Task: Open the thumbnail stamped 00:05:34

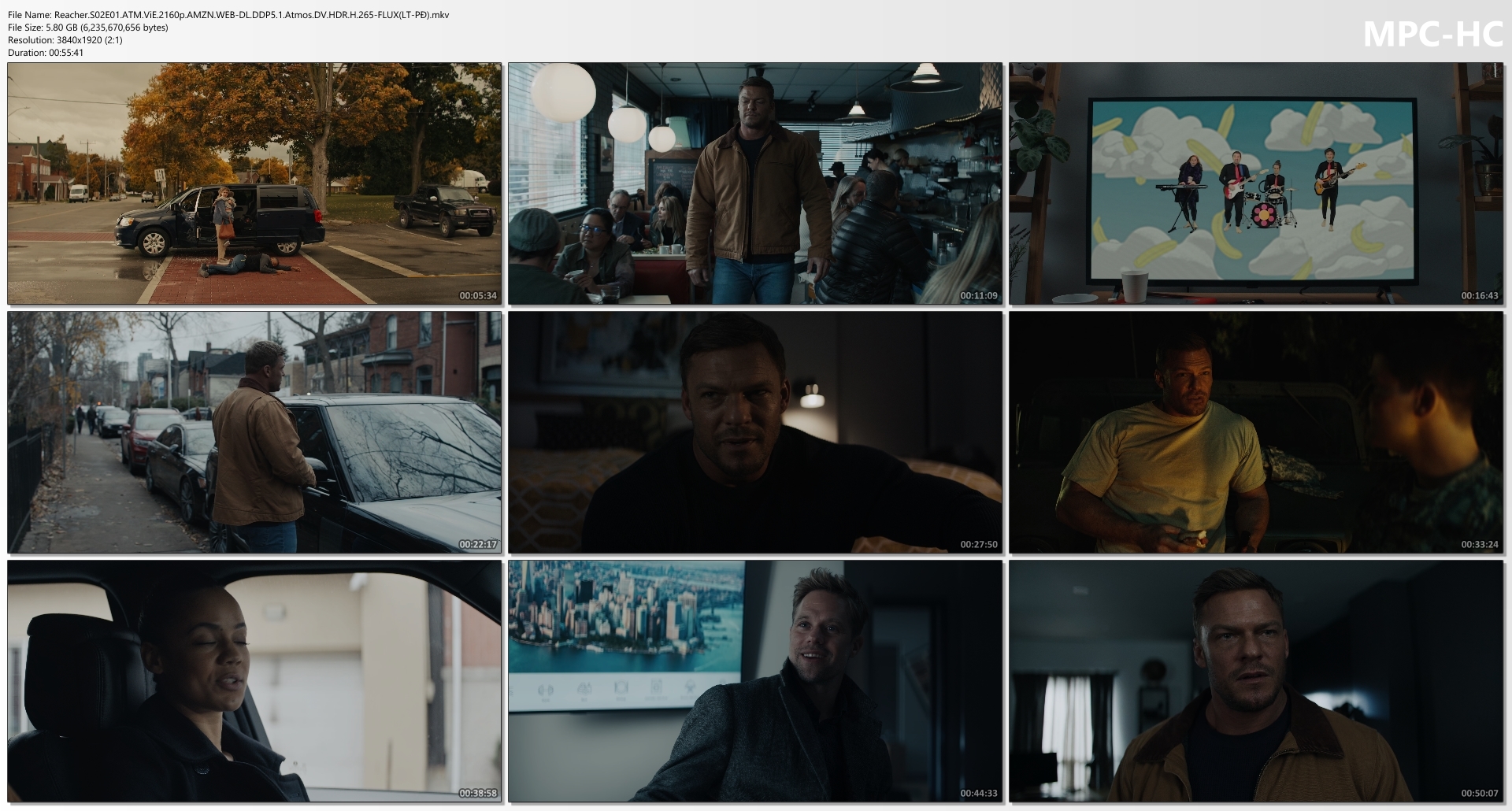Action: coord(254,183)
